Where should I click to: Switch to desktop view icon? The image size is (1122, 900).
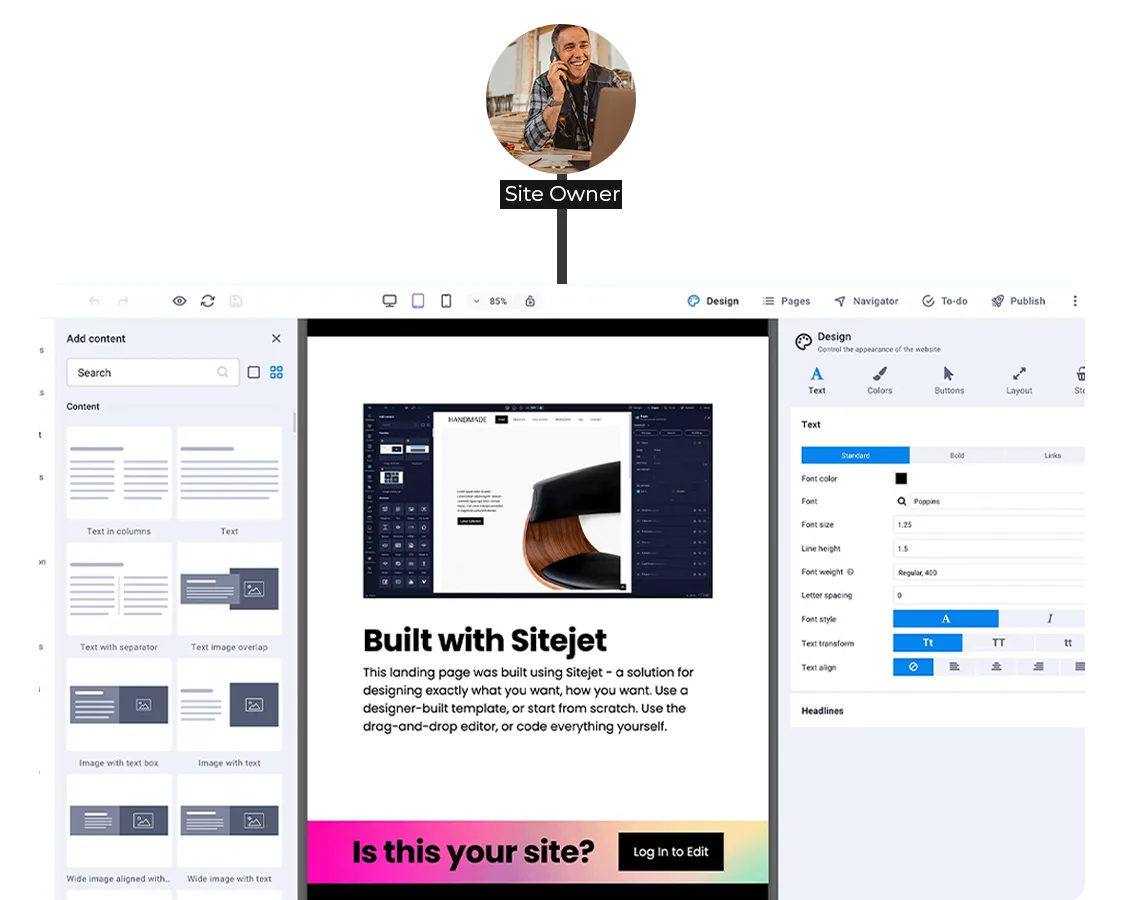click(x=390, y=301)
